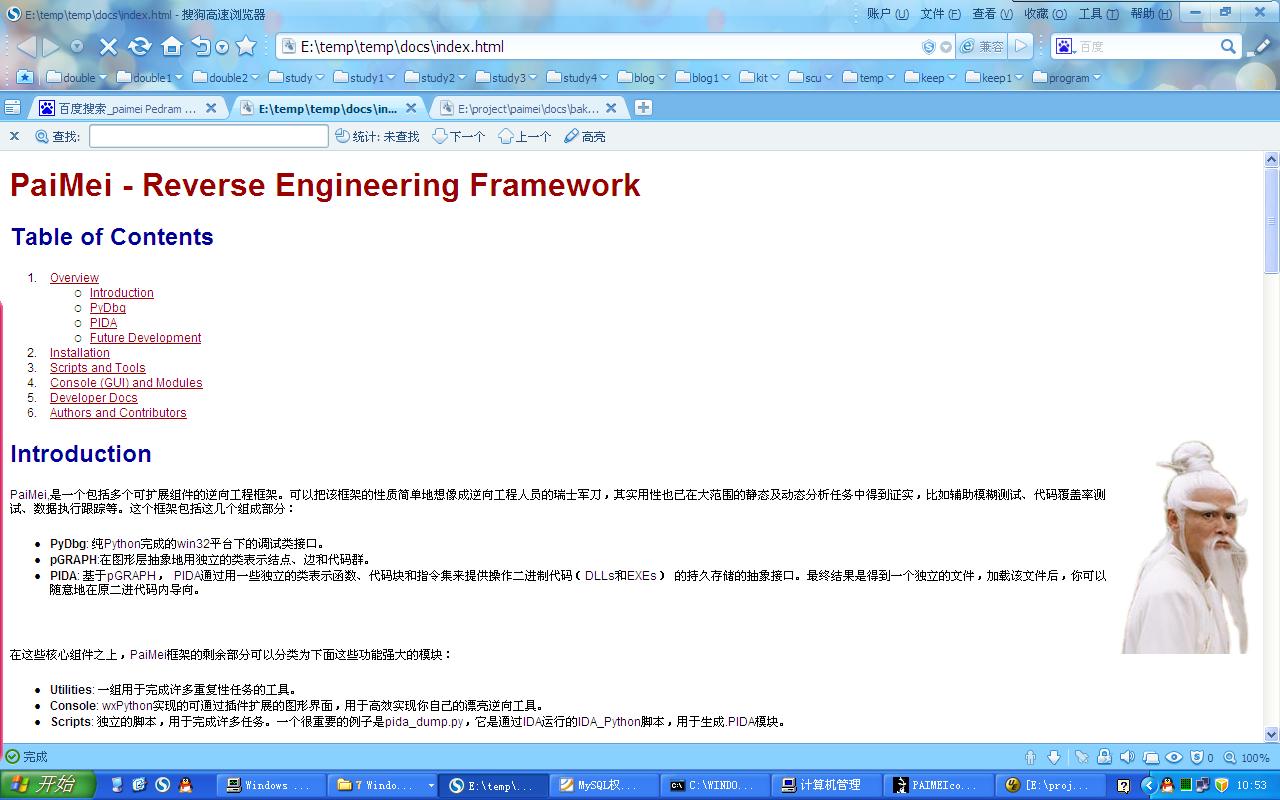Expand the program bookmark folder
Screen dimensions: 1280x800
[1067, 77]
